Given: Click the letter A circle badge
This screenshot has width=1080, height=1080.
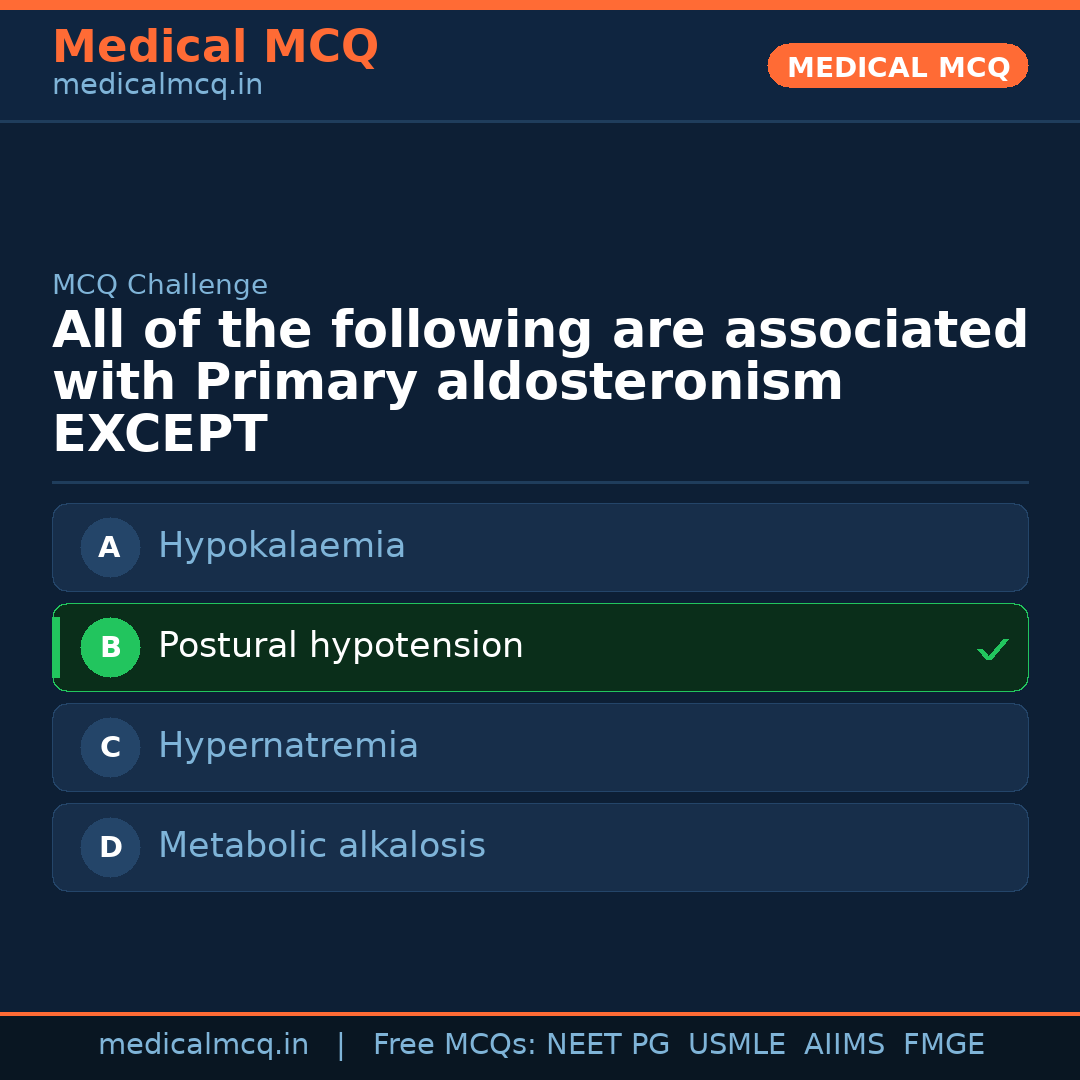Looking at the screenshot, I should (110, 547).
